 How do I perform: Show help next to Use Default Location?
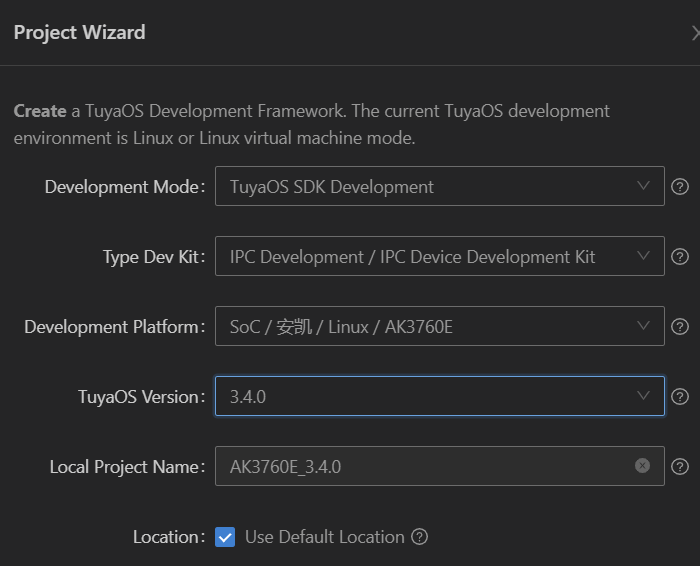tap(419, 537)
